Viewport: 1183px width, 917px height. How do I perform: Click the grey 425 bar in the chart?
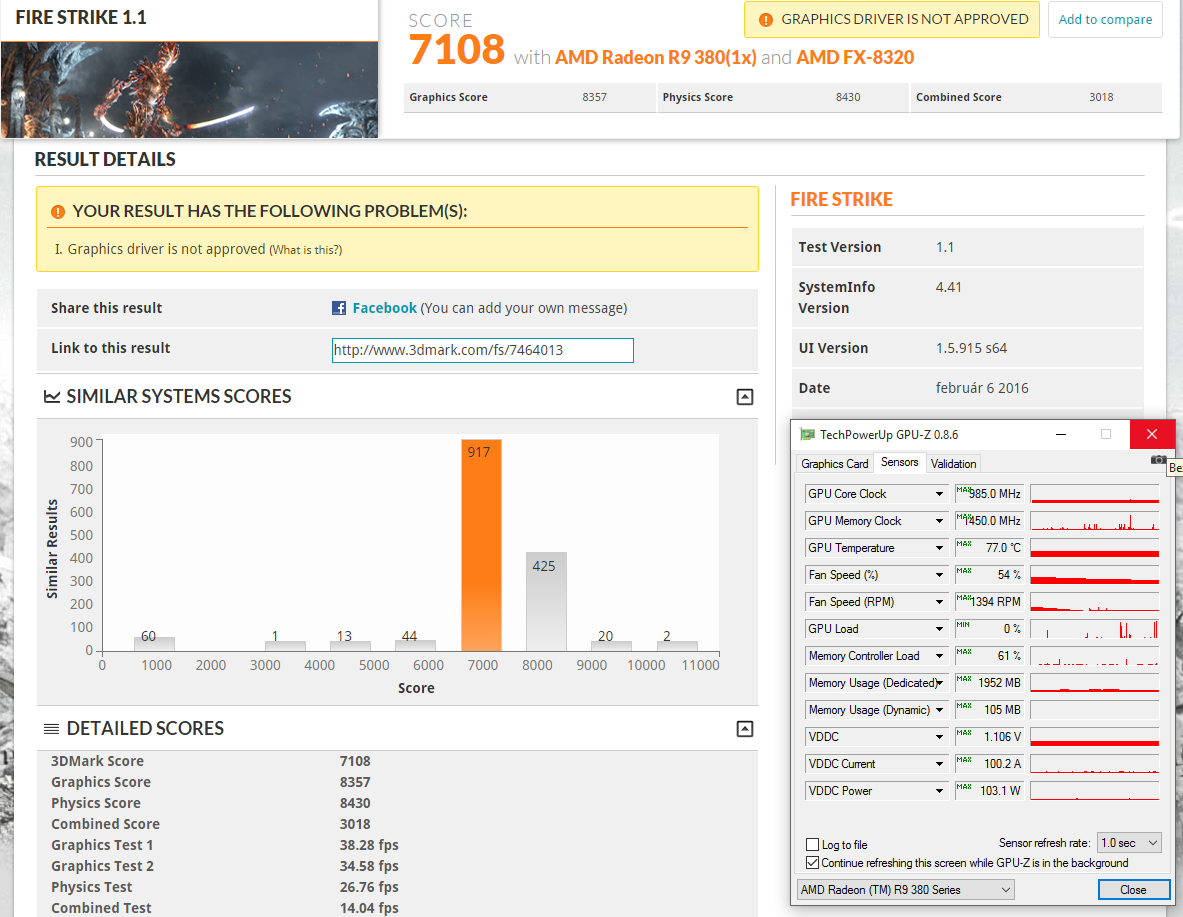[546, 602]
